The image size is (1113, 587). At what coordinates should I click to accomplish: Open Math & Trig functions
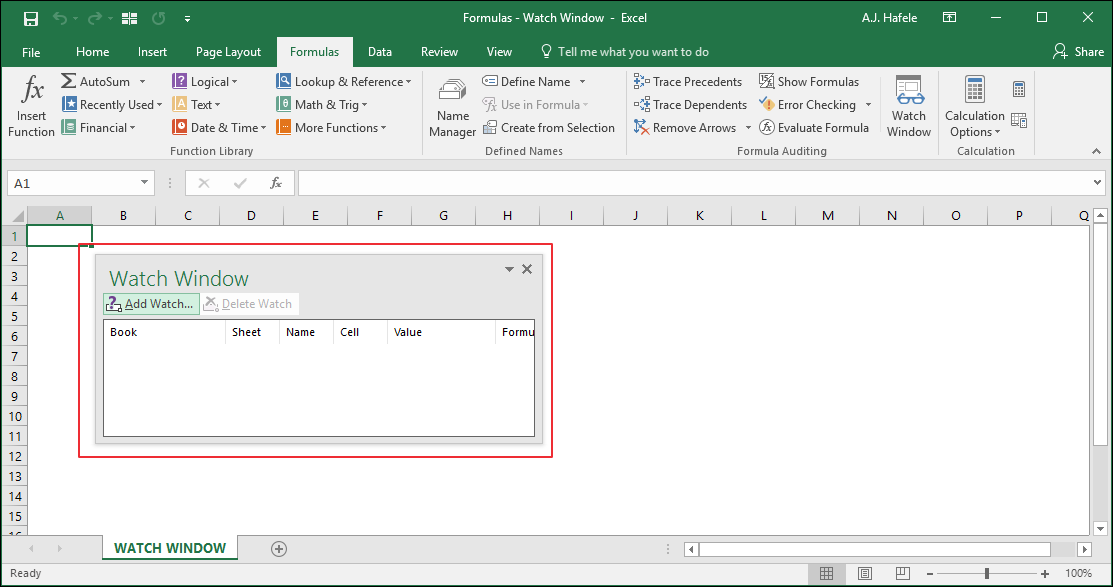tap(322, 104)
